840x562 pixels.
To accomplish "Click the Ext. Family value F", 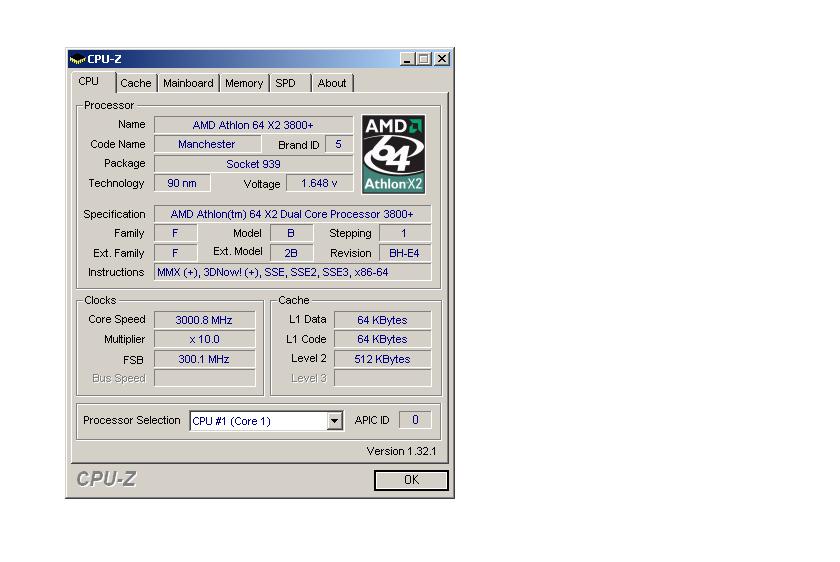I will pyautogui.click(x=175, y=253).
